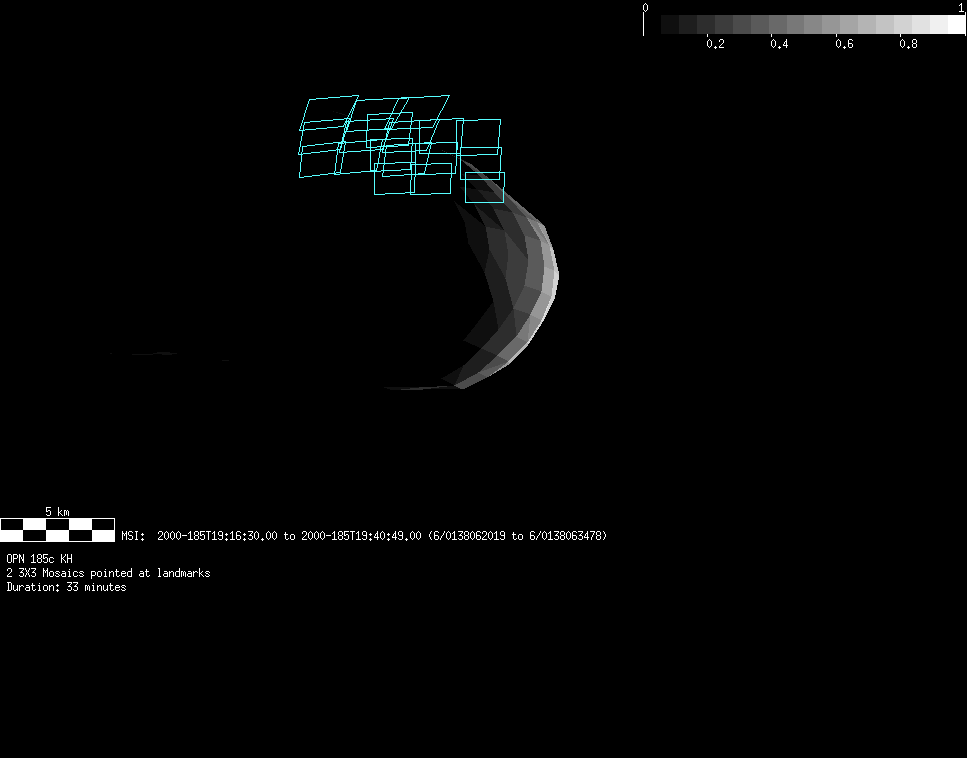
Task: Click the lowest right cyan footprint frame
Action: [484, 187]
